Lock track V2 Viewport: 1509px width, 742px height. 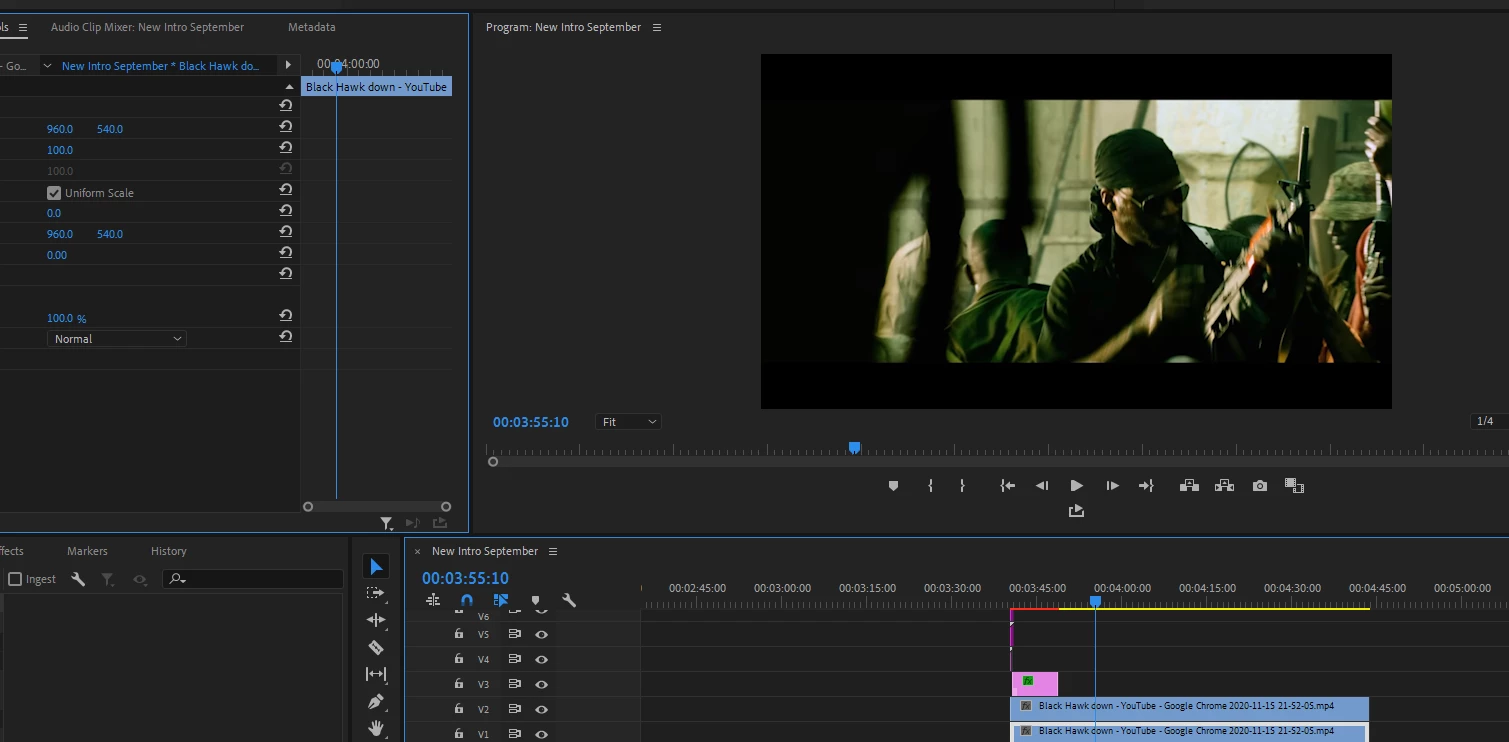click(459, 709)
